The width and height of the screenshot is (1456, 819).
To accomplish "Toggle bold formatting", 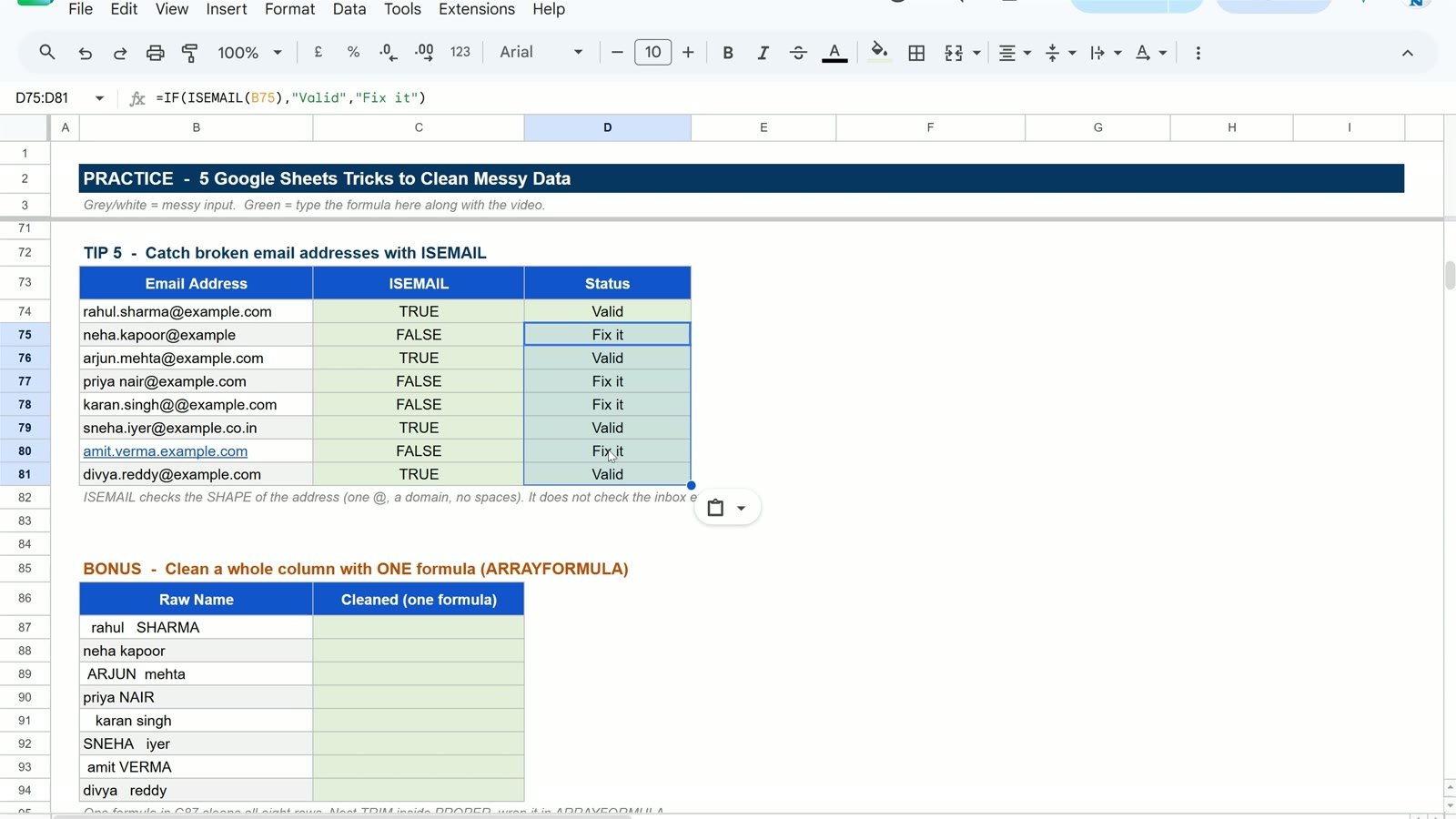I will [728, 53].
